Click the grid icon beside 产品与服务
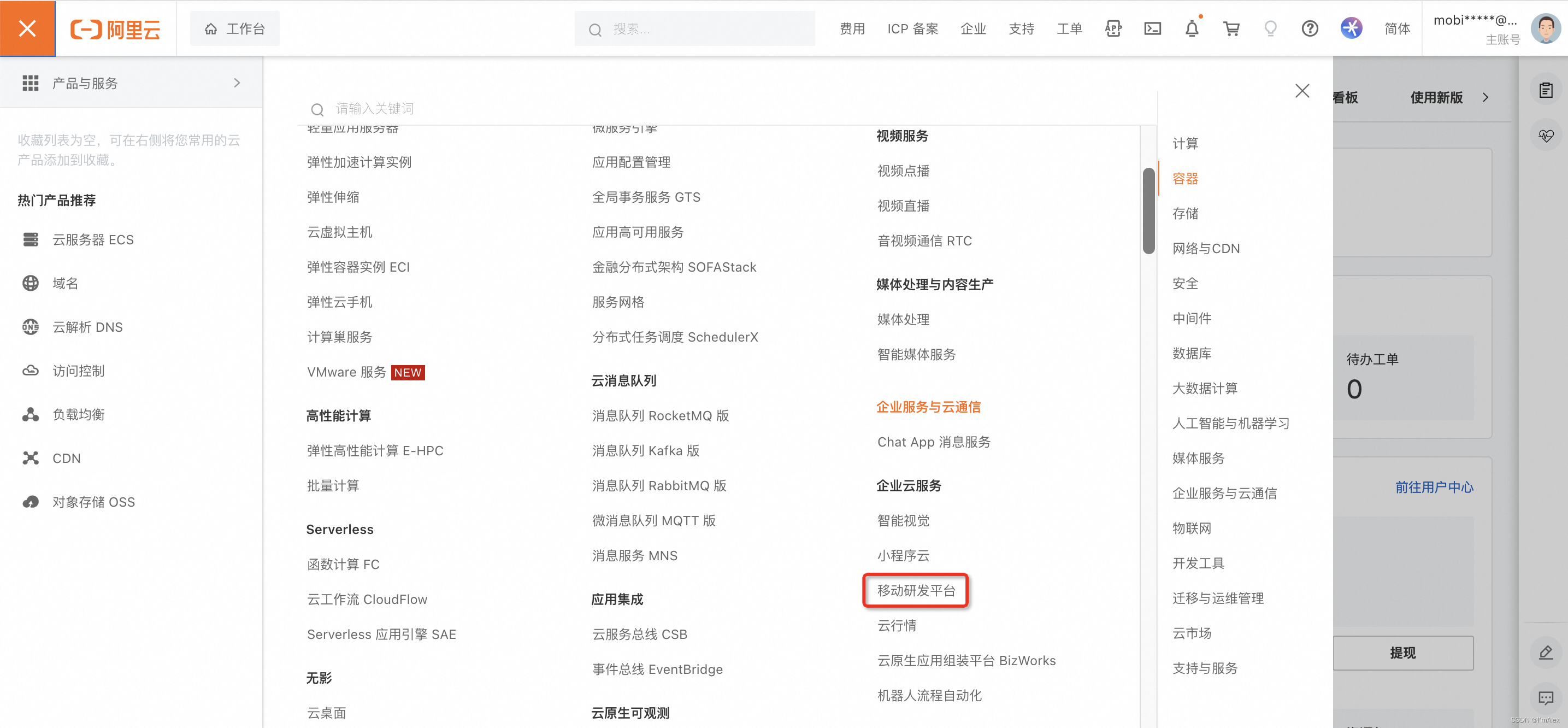 point(31,83)
